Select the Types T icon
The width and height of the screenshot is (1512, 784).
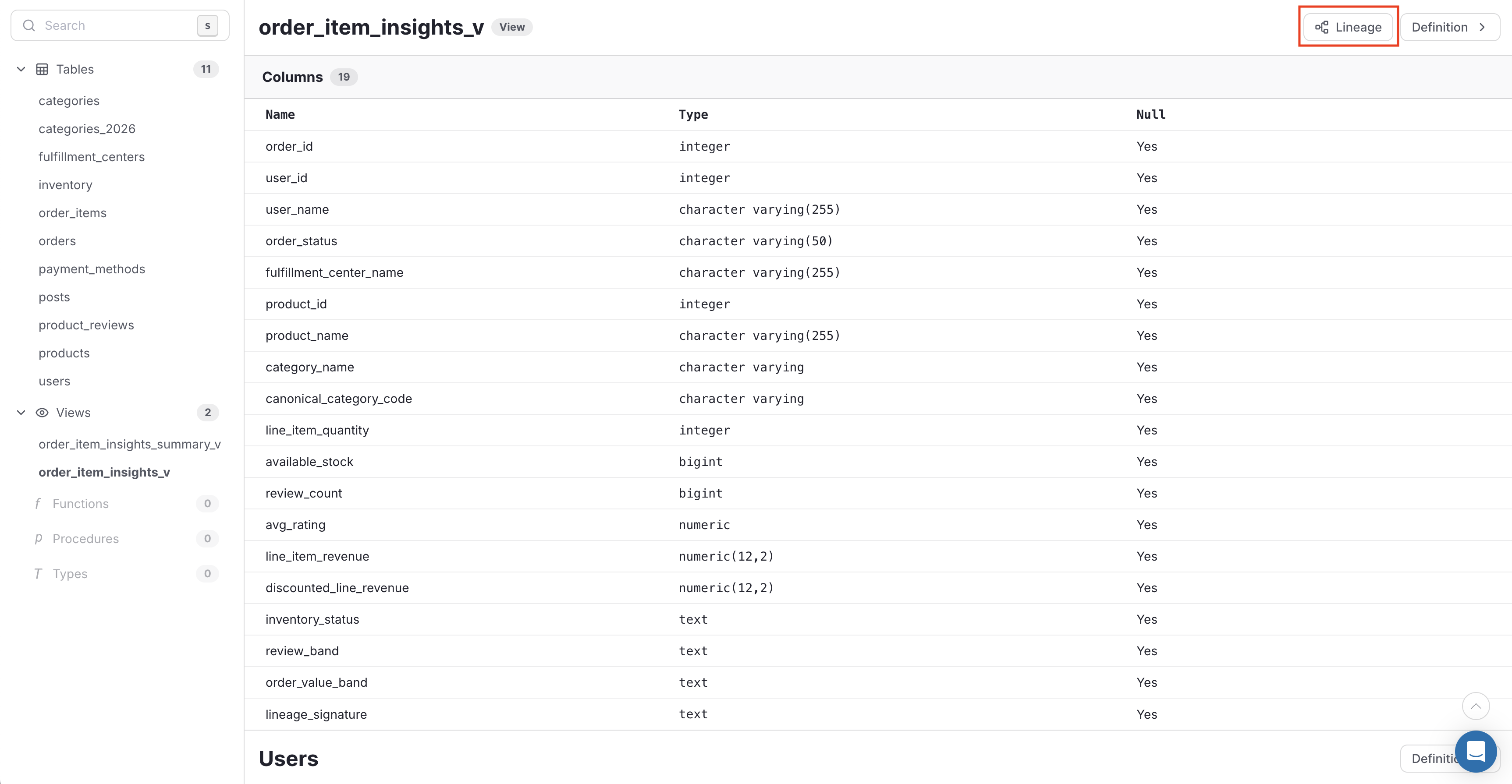[38, 573]
